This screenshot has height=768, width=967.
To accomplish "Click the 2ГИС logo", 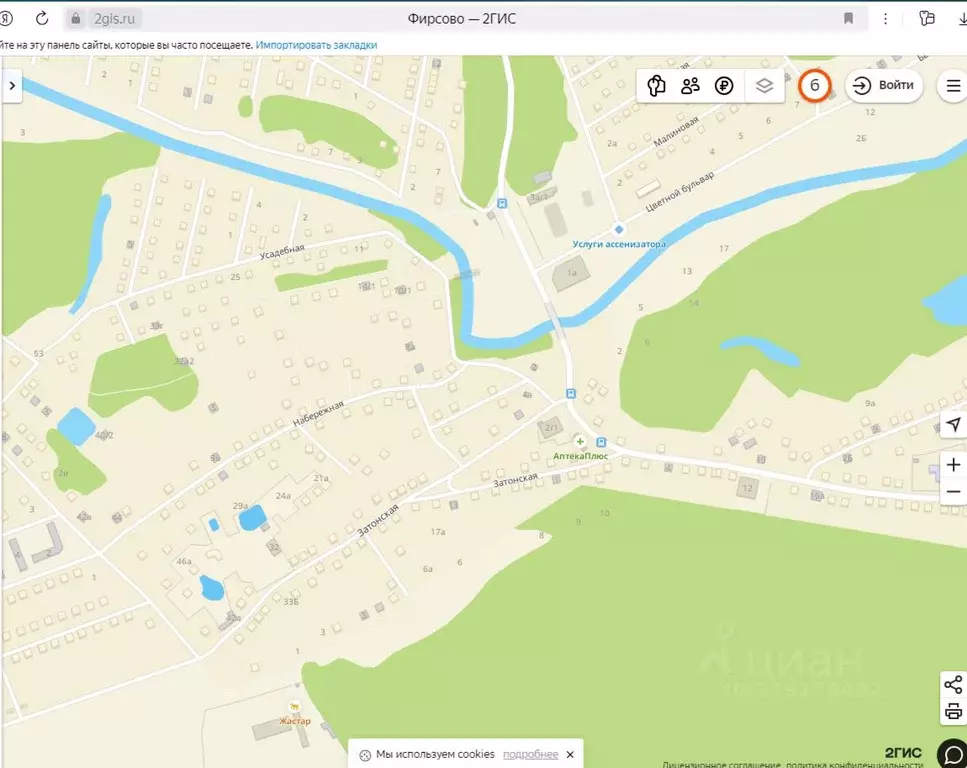I will pyautogui.click(x=903, y=752).
